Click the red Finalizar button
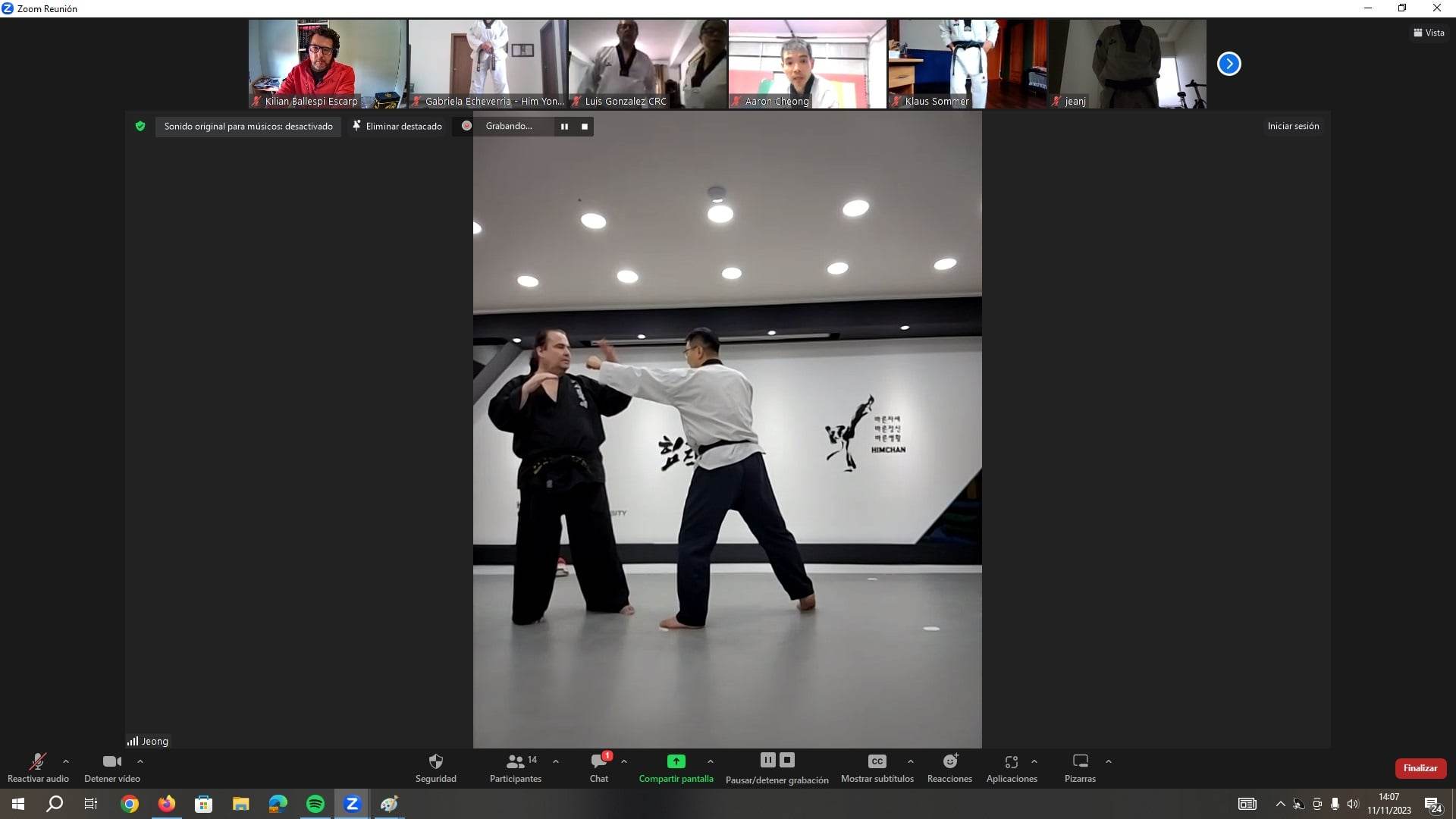The image size is (1456, 819). (1420, 768)
